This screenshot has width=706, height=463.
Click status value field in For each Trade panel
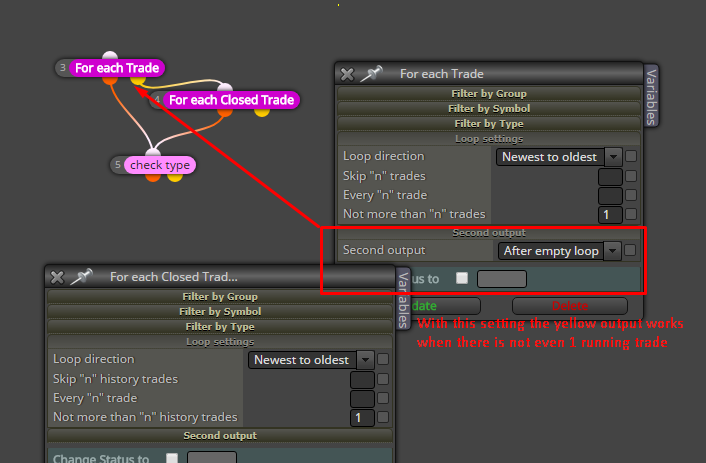coord(502,279)
